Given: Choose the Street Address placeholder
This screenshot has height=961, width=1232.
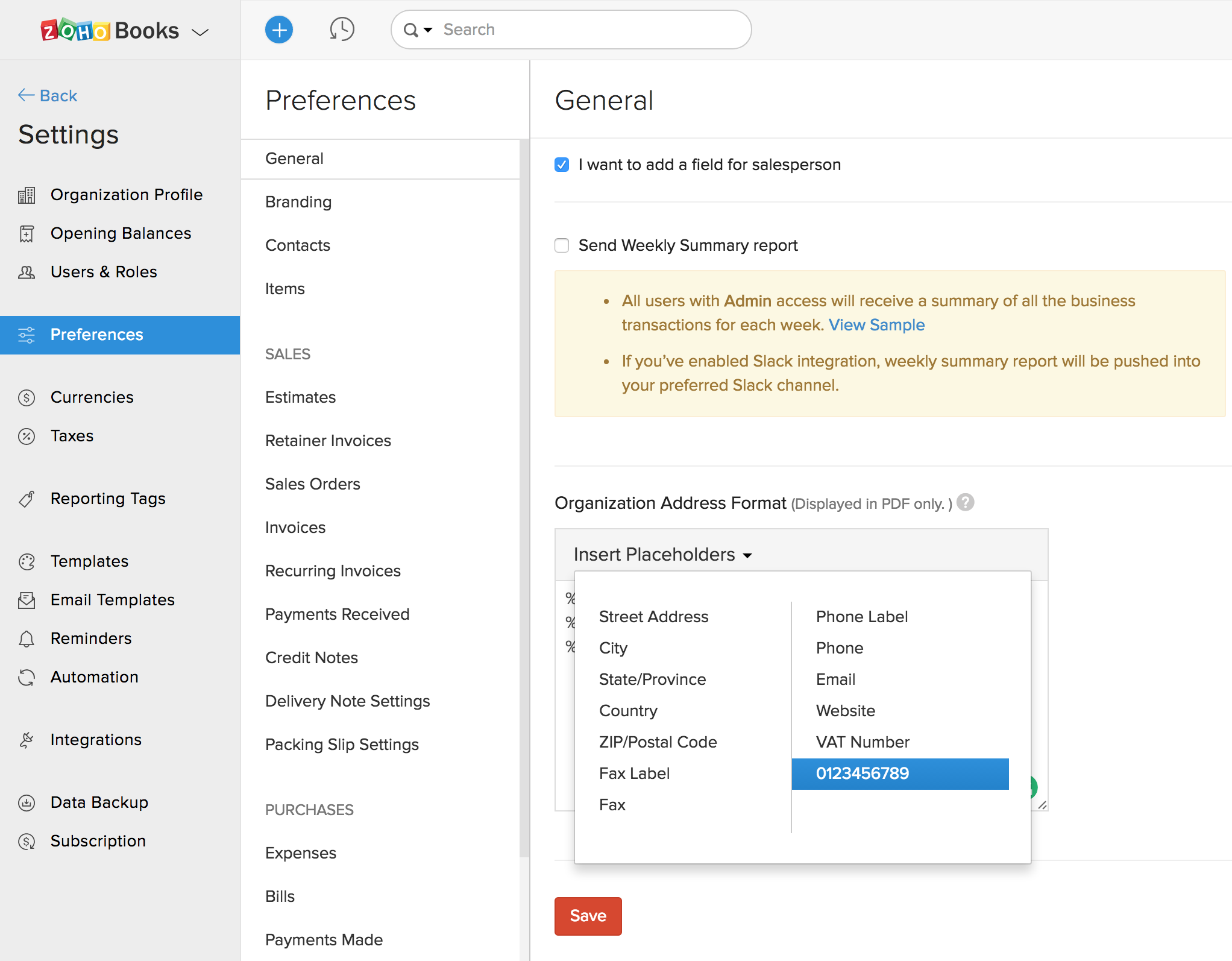Looking at the screenshot, I should click(653, 617).
